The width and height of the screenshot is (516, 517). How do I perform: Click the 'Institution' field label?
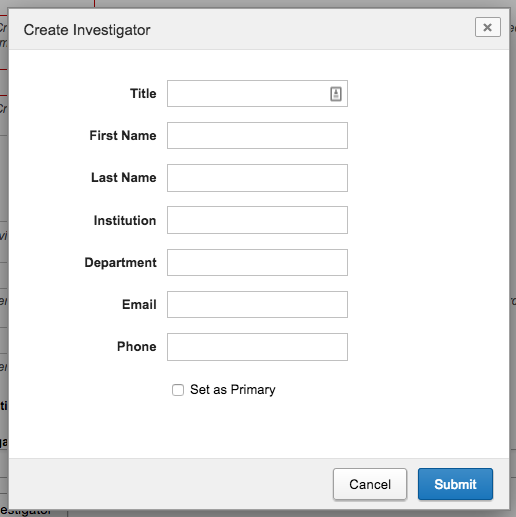point(125,220)
